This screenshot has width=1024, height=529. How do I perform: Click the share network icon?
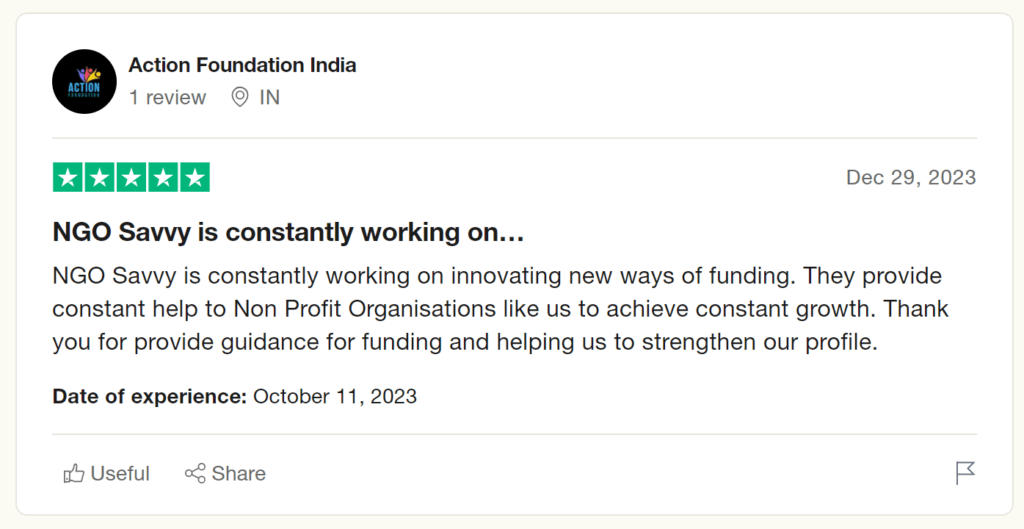[x=195, y=473]
